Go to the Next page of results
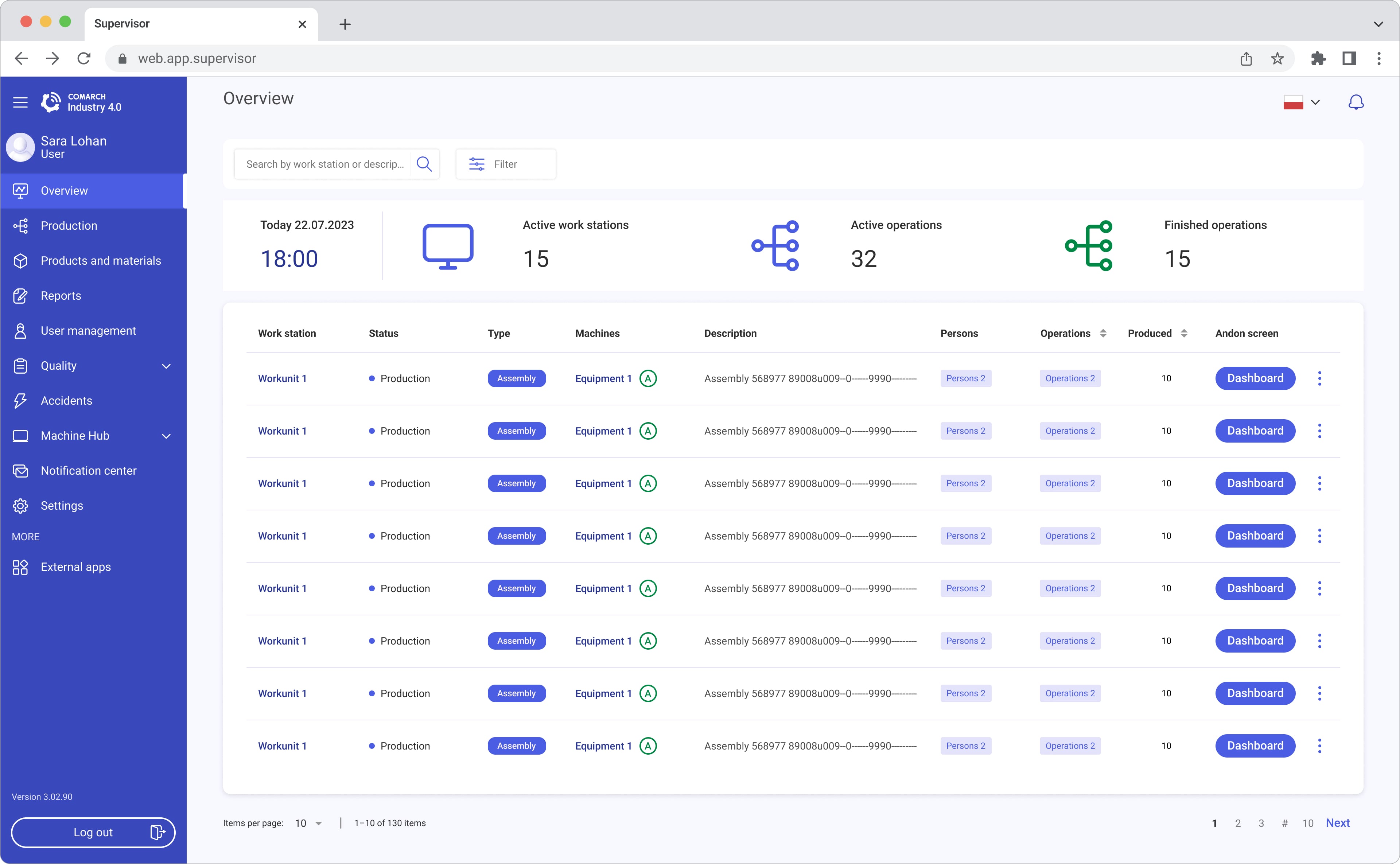 coord(1338,823)
